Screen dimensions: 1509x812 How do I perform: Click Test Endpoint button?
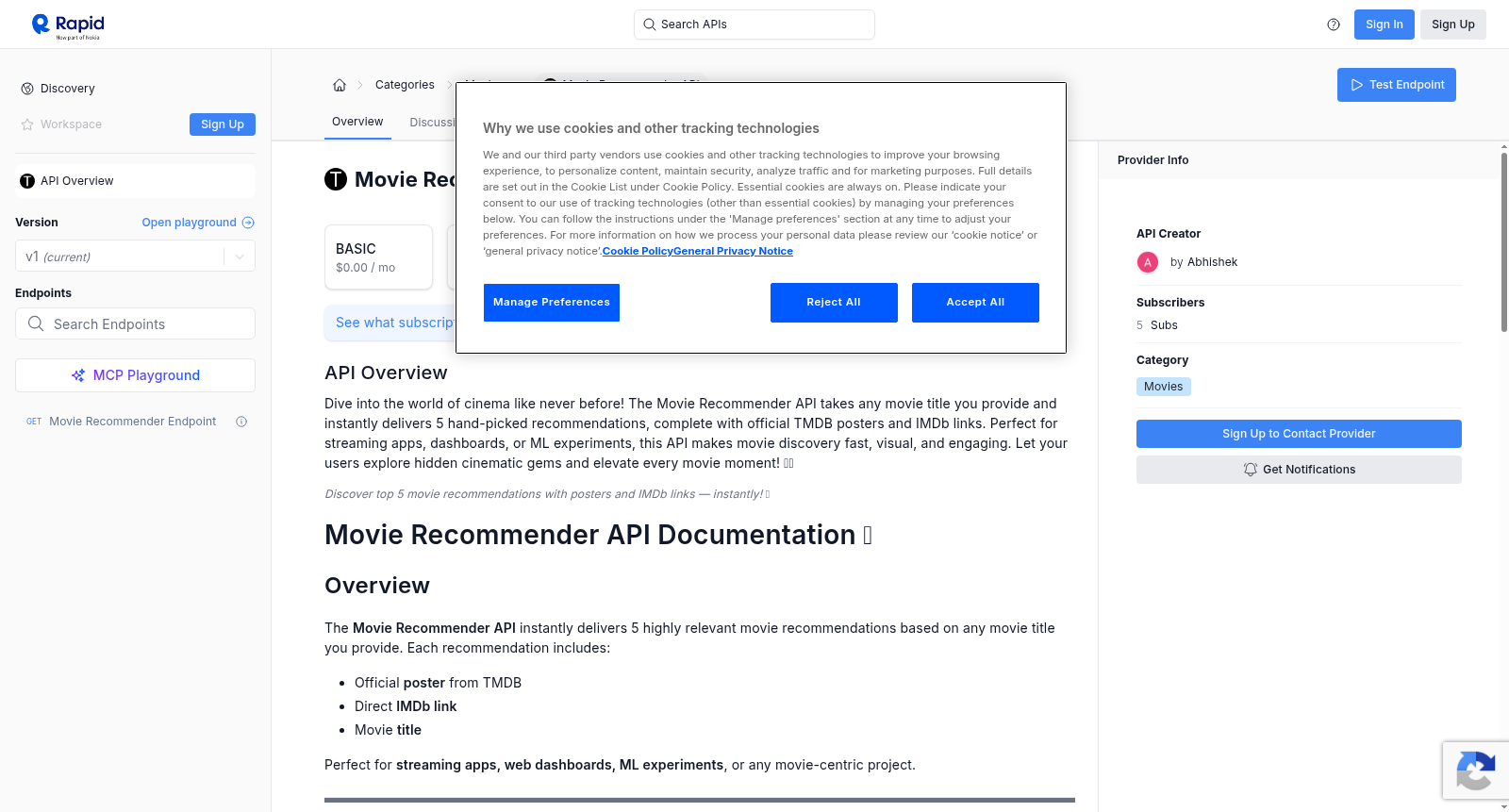click(x=1396, y=85)
